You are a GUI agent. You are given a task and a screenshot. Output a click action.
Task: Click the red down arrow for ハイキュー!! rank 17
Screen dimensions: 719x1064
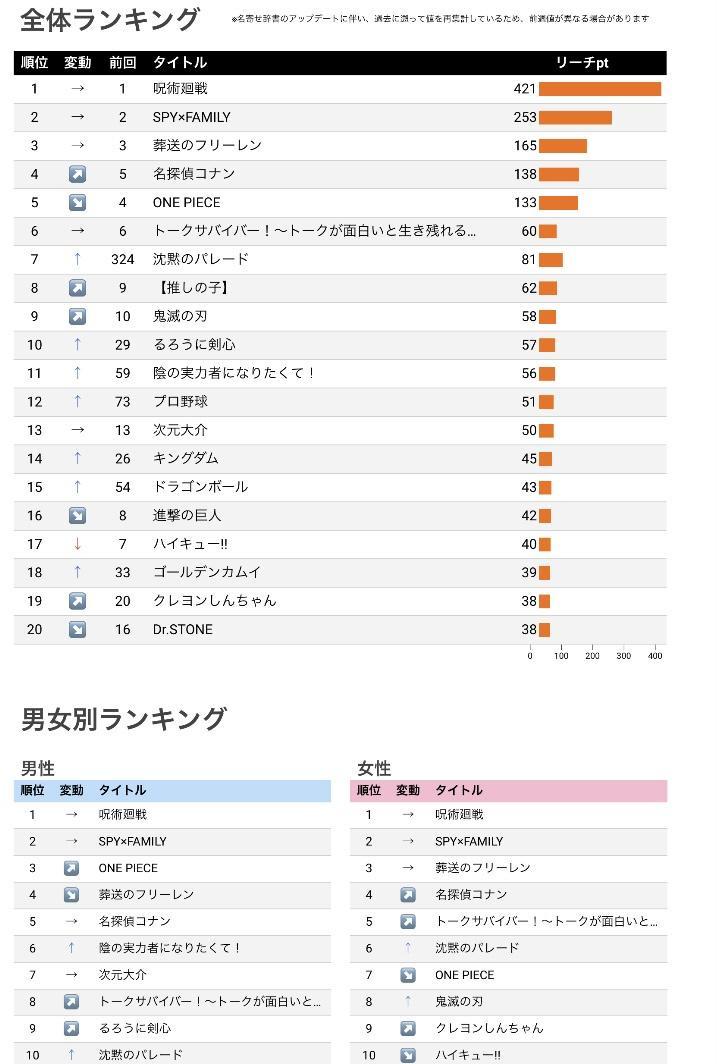(x=77, y=544)
